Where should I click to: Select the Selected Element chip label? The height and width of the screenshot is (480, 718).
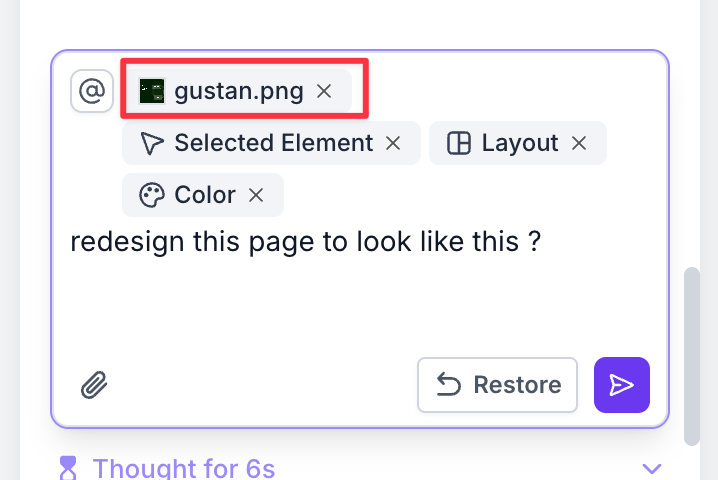(x=273, y=143)
